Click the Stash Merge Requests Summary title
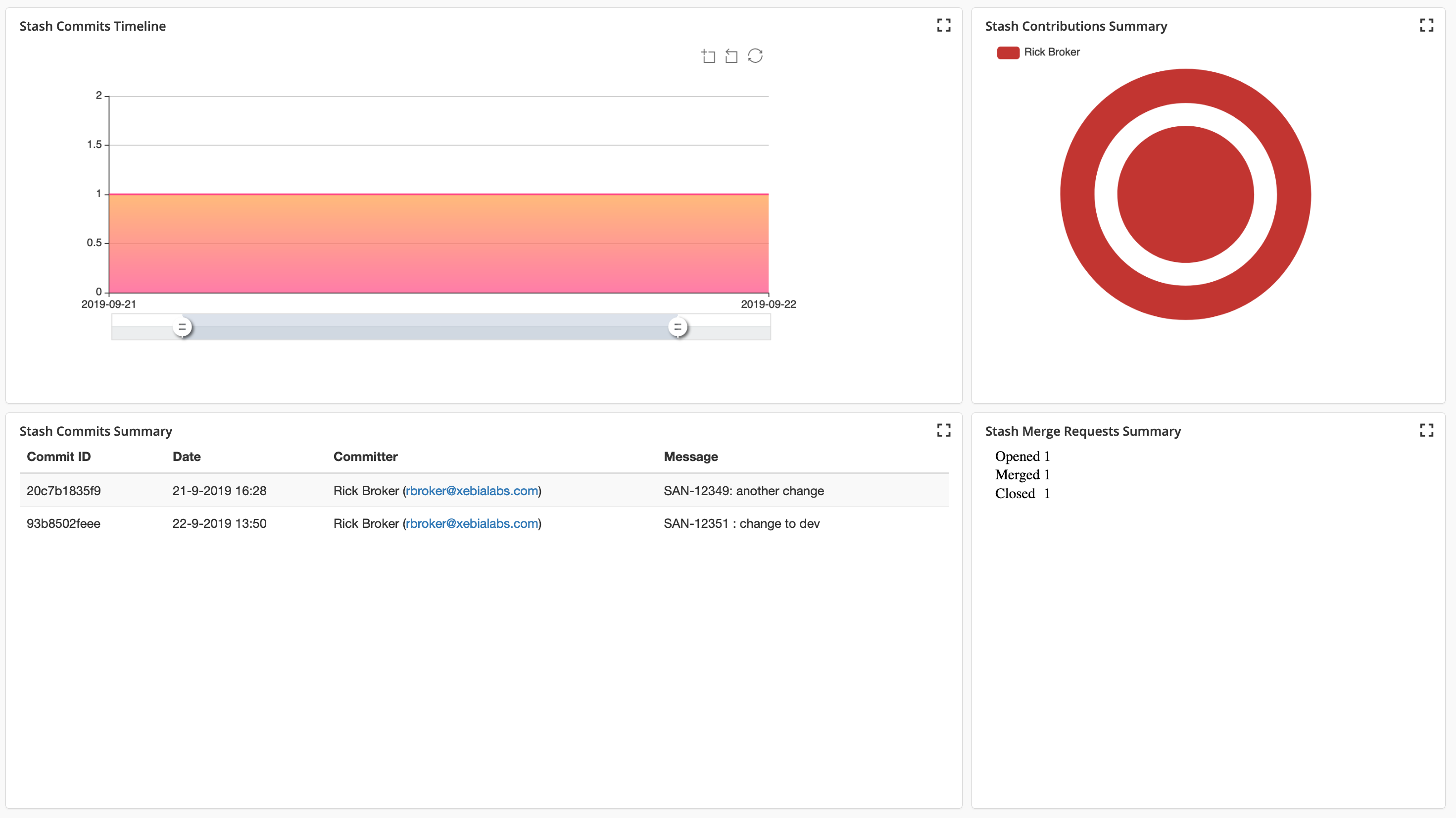 click(1083, 431)
